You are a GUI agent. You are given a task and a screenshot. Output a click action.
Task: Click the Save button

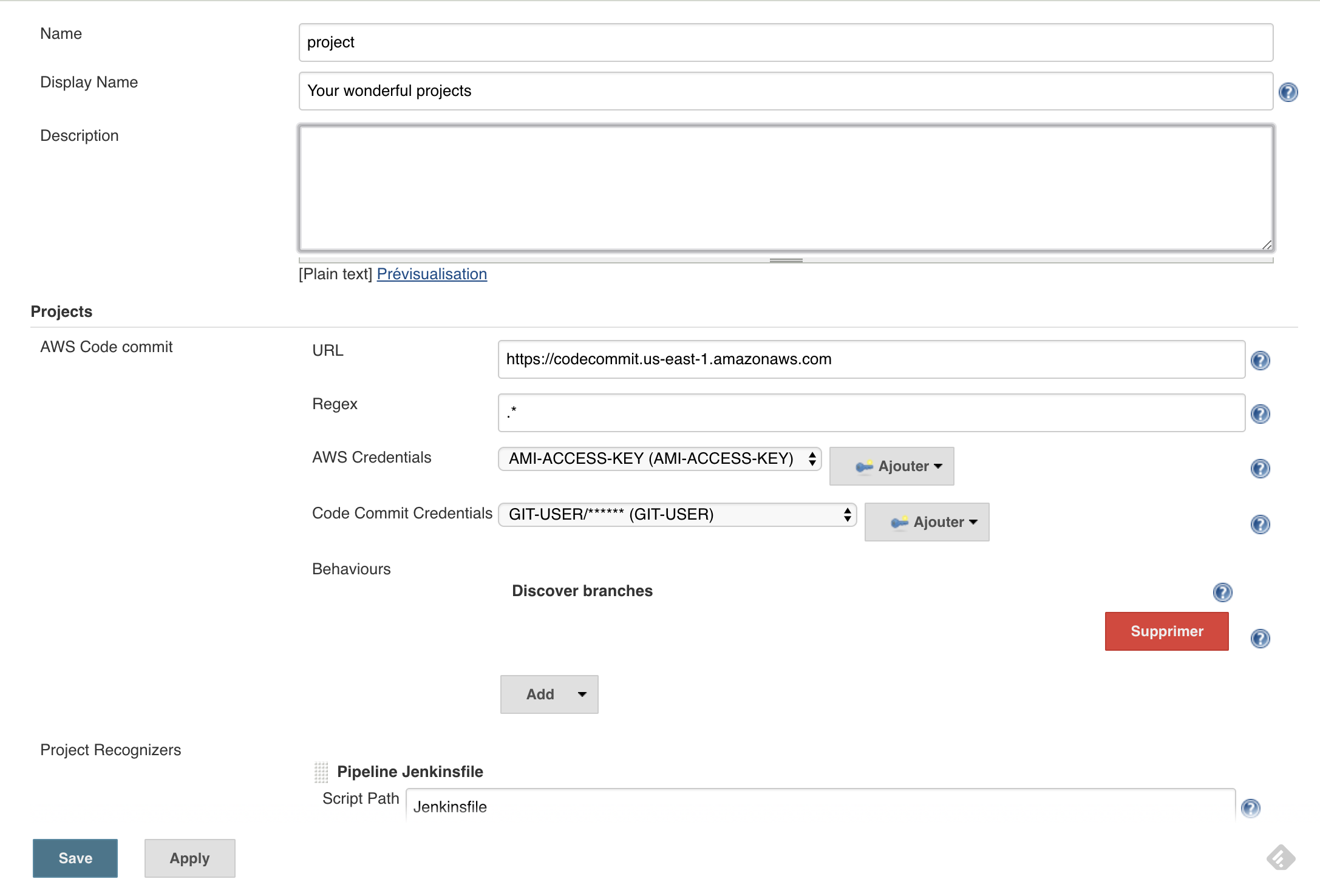click(75, 858)
